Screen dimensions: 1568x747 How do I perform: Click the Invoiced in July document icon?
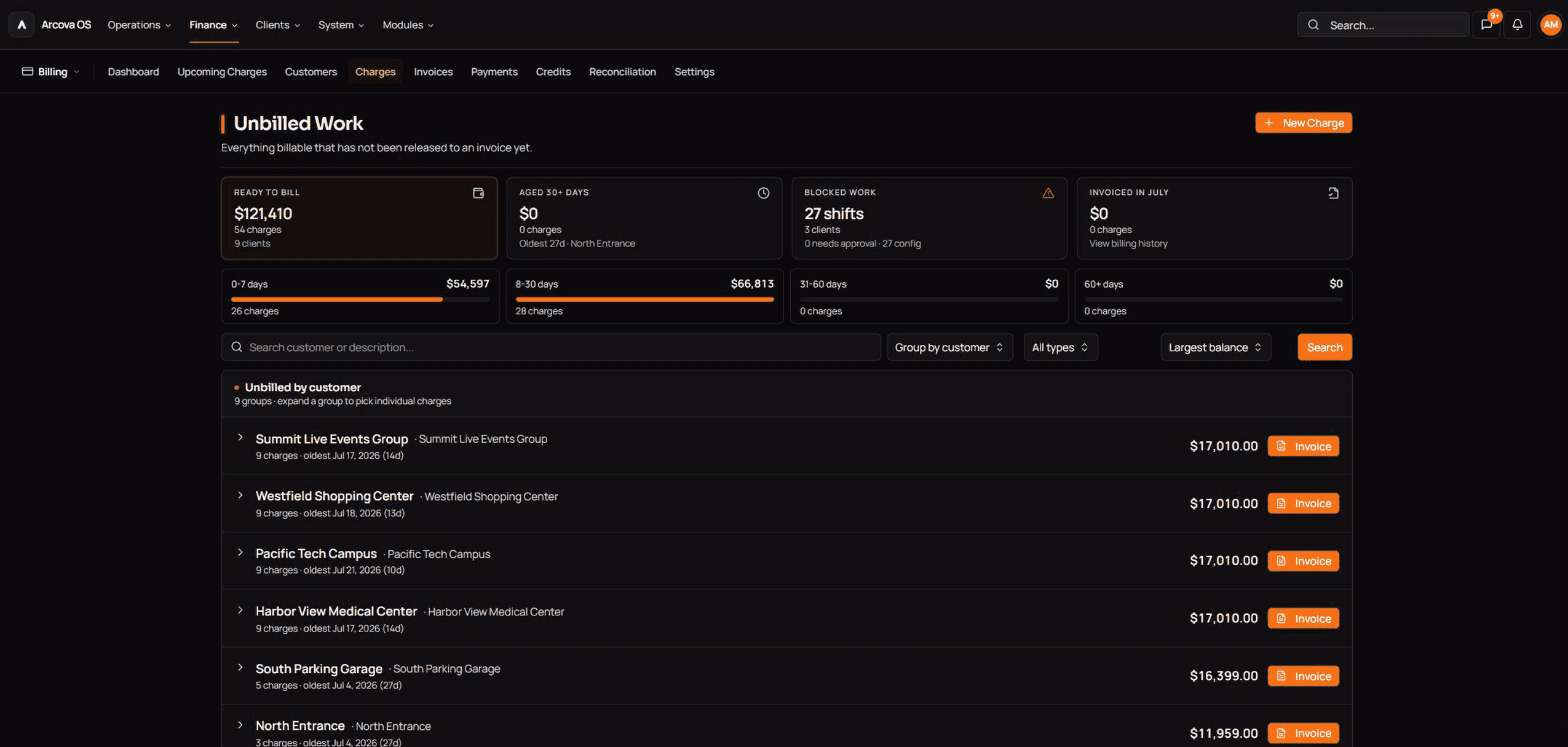(1332, 193)
